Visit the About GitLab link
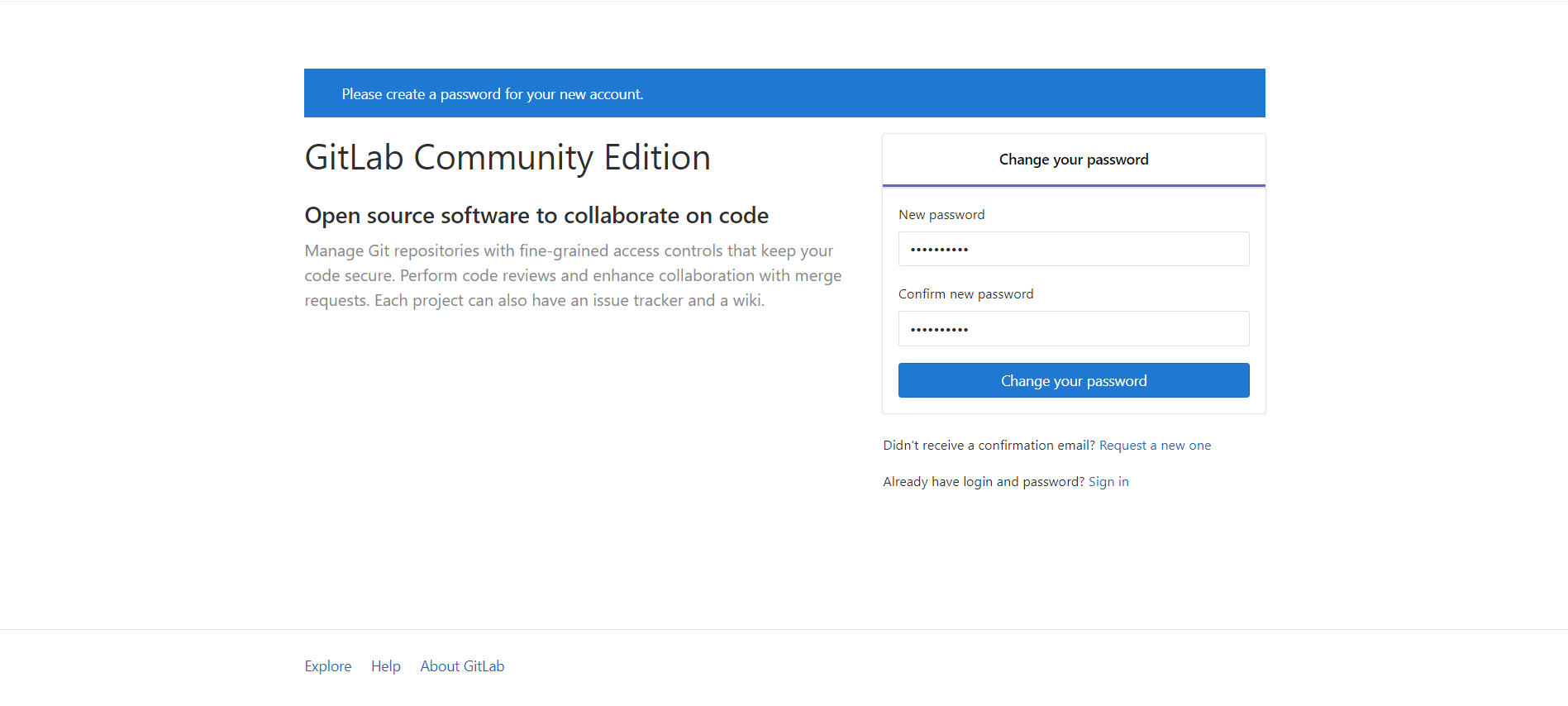Screen dimensions: 1568x706 click(462, 666)
